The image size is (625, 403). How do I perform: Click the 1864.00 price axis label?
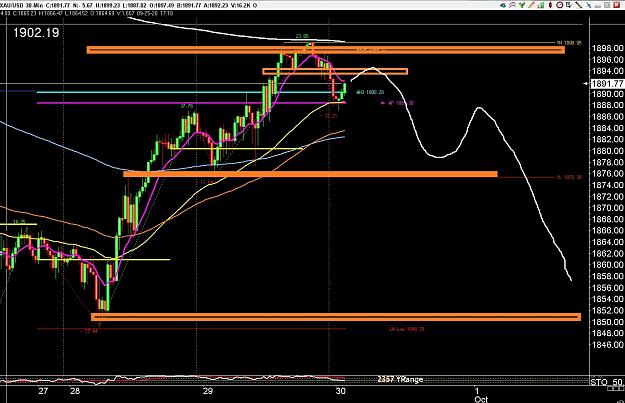[607, 242]
